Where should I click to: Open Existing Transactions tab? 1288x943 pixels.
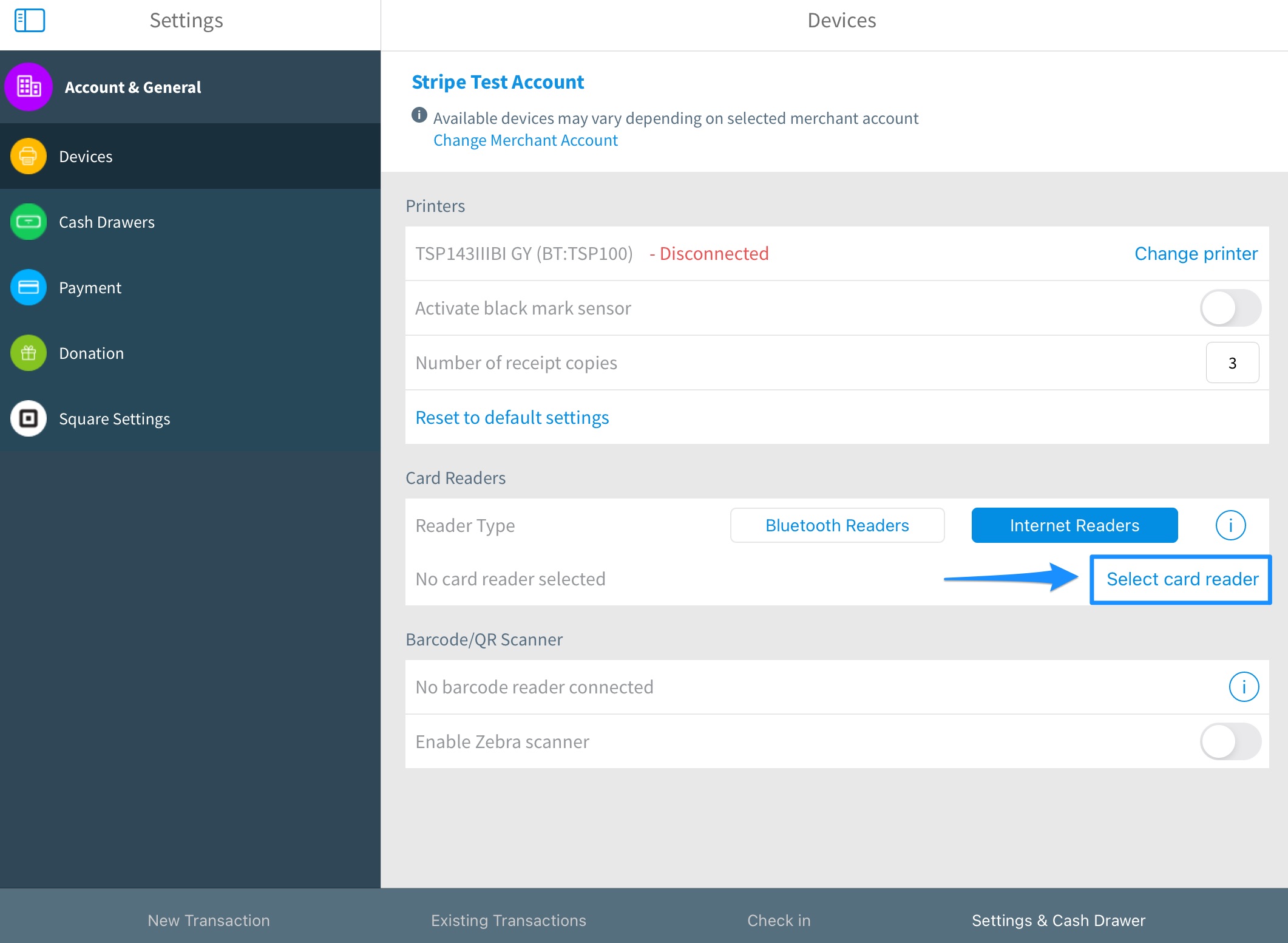[509, 921]
